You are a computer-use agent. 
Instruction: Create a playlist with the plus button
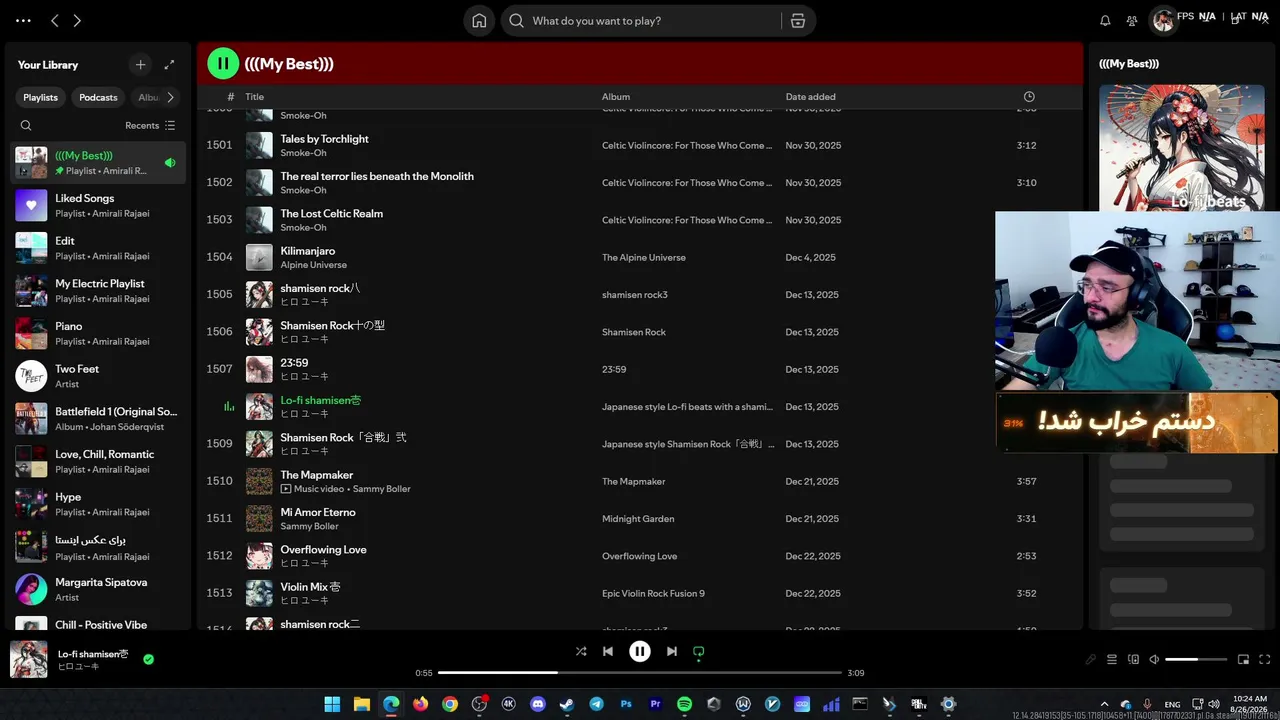tap(140, 65)
